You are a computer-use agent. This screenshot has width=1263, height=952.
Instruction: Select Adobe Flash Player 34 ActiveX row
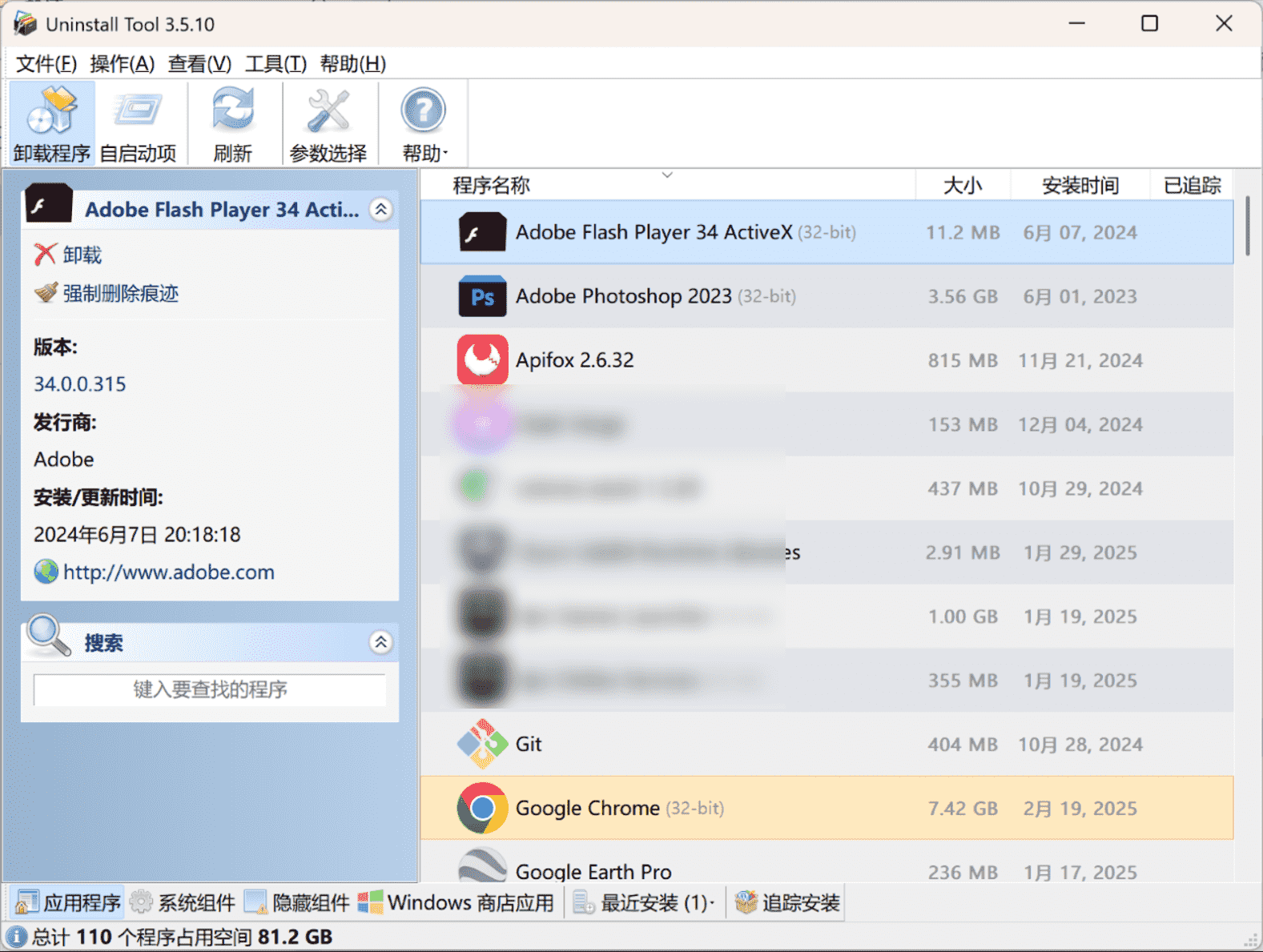coord(827,232)
